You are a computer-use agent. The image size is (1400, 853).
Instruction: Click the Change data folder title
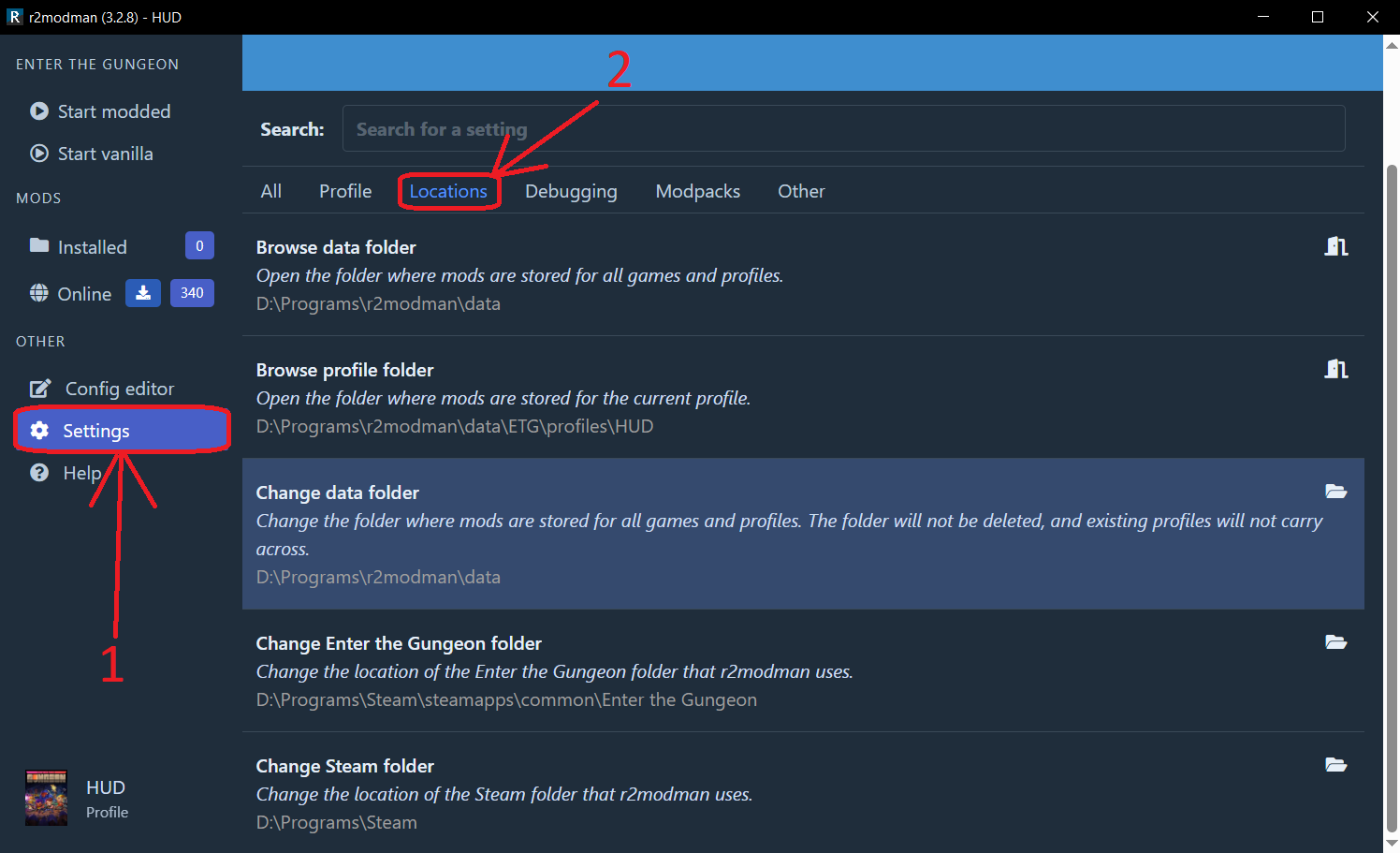pos(338,493)
